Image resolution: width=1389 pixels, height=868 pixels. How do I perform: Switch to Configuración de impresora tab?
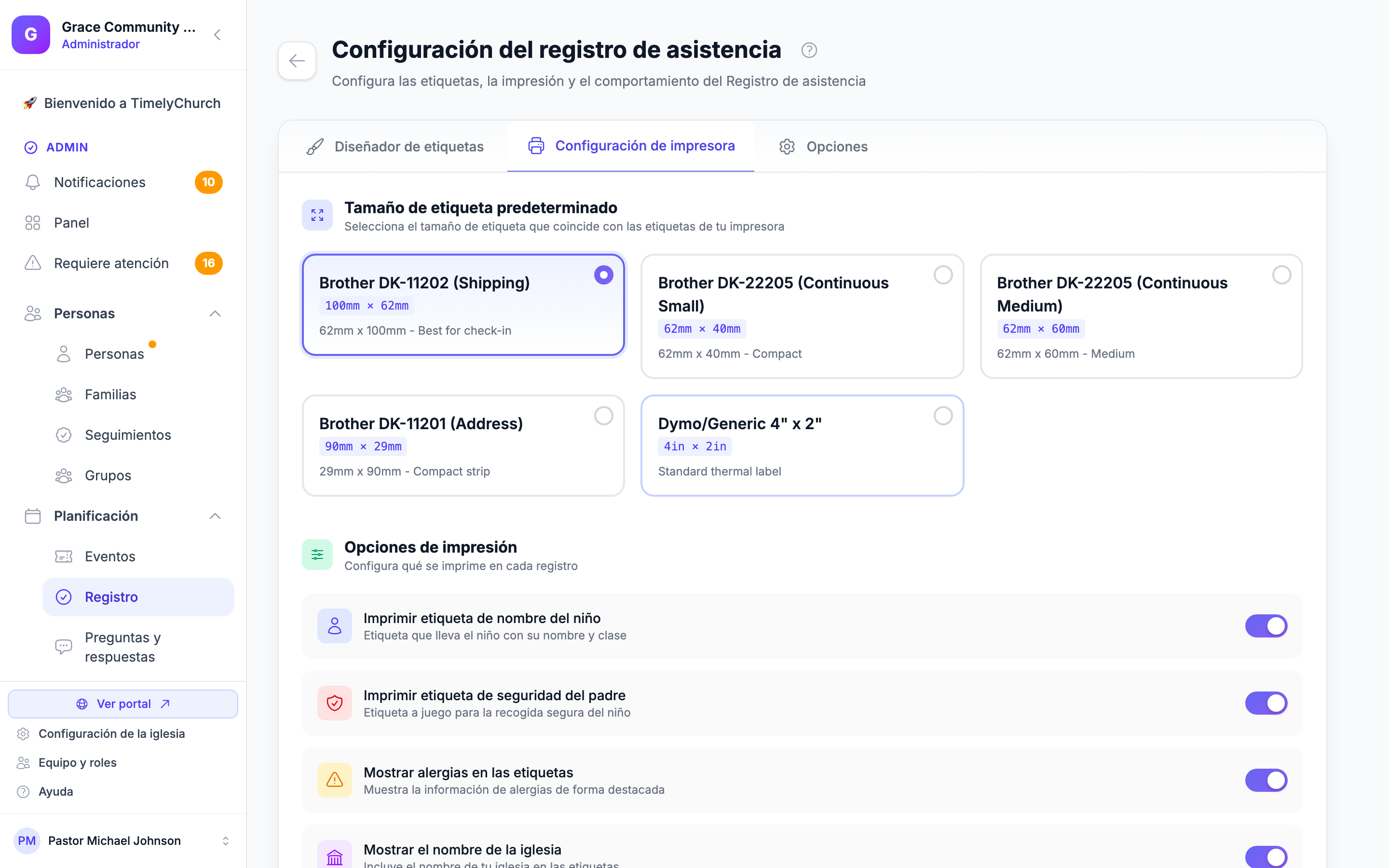pos(631,146)
